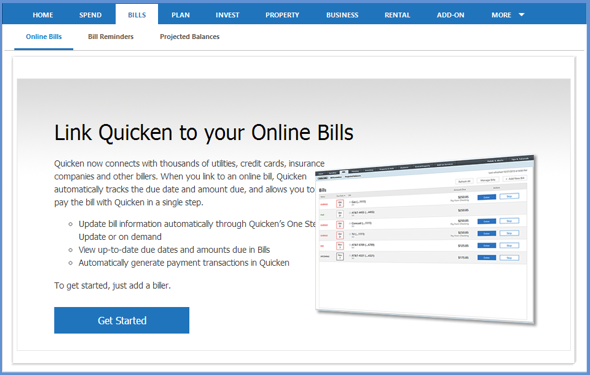
Task: Open the HOME tab
Action: click(43, 15)
